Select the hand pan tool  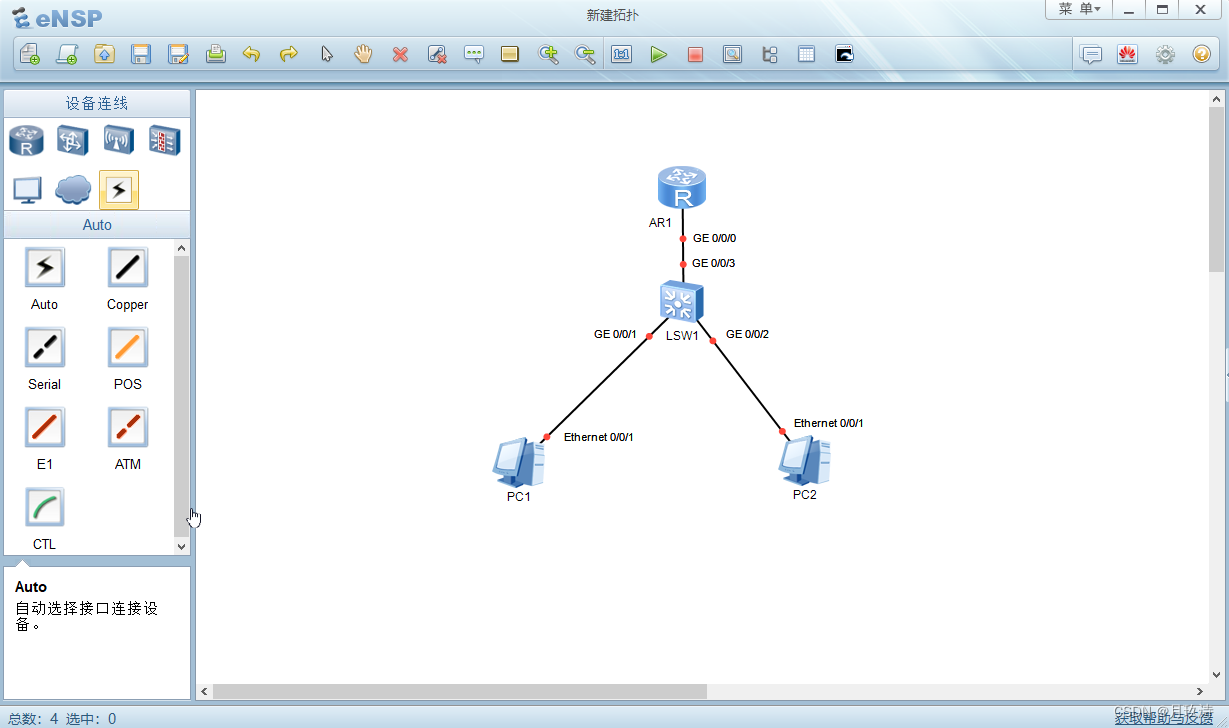(x=363, y=54)
